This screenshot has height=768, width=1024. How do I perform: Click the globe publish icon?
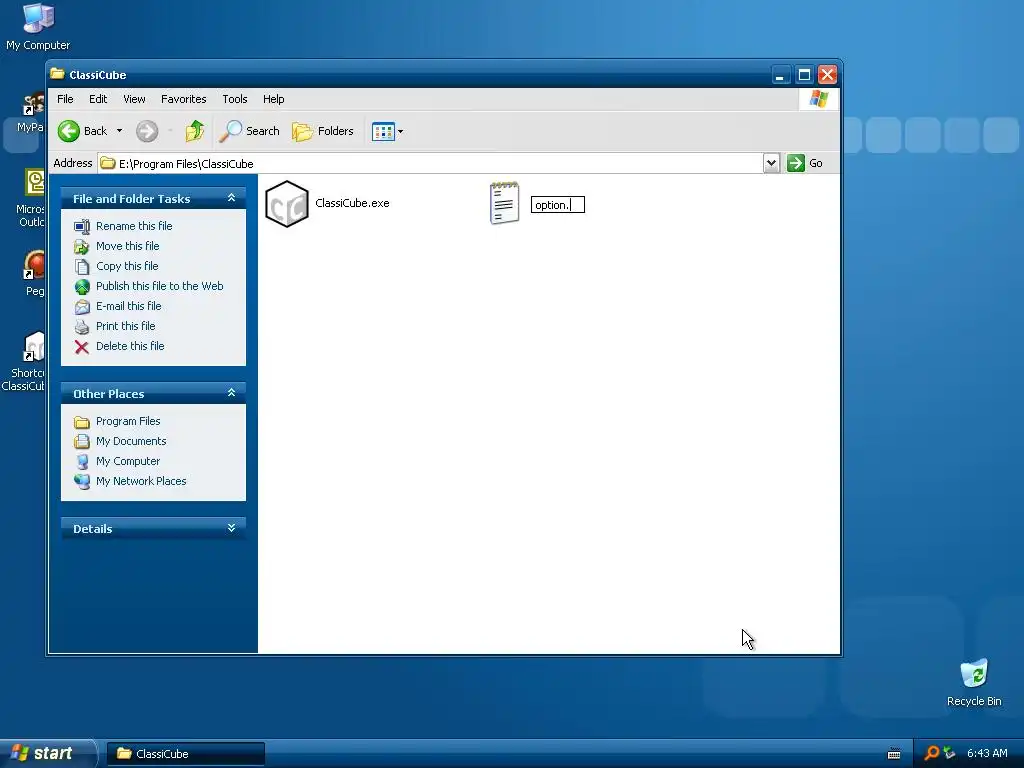click(x=82, y=287)
